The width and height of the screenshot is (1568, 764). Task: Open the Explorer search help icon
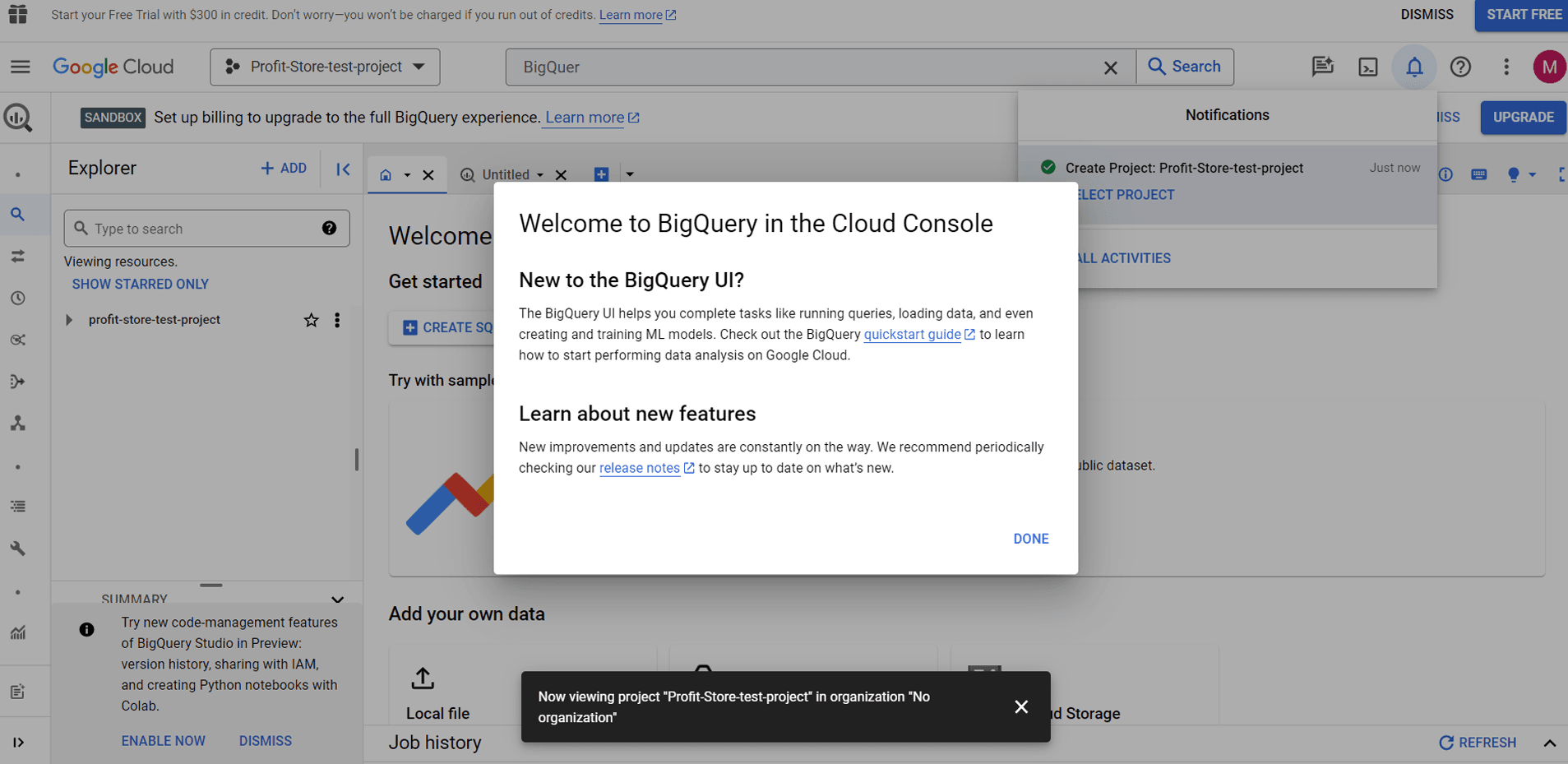[x=329, y=229]
